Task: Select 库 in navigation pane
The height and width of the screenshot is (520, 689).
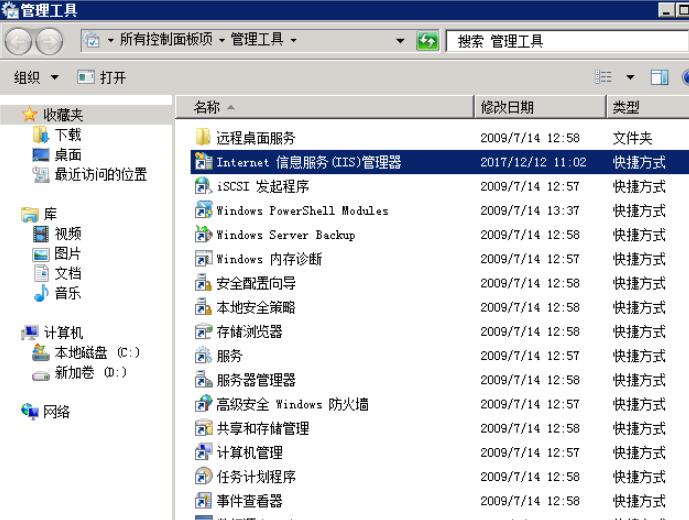Action: pos(50,214)
